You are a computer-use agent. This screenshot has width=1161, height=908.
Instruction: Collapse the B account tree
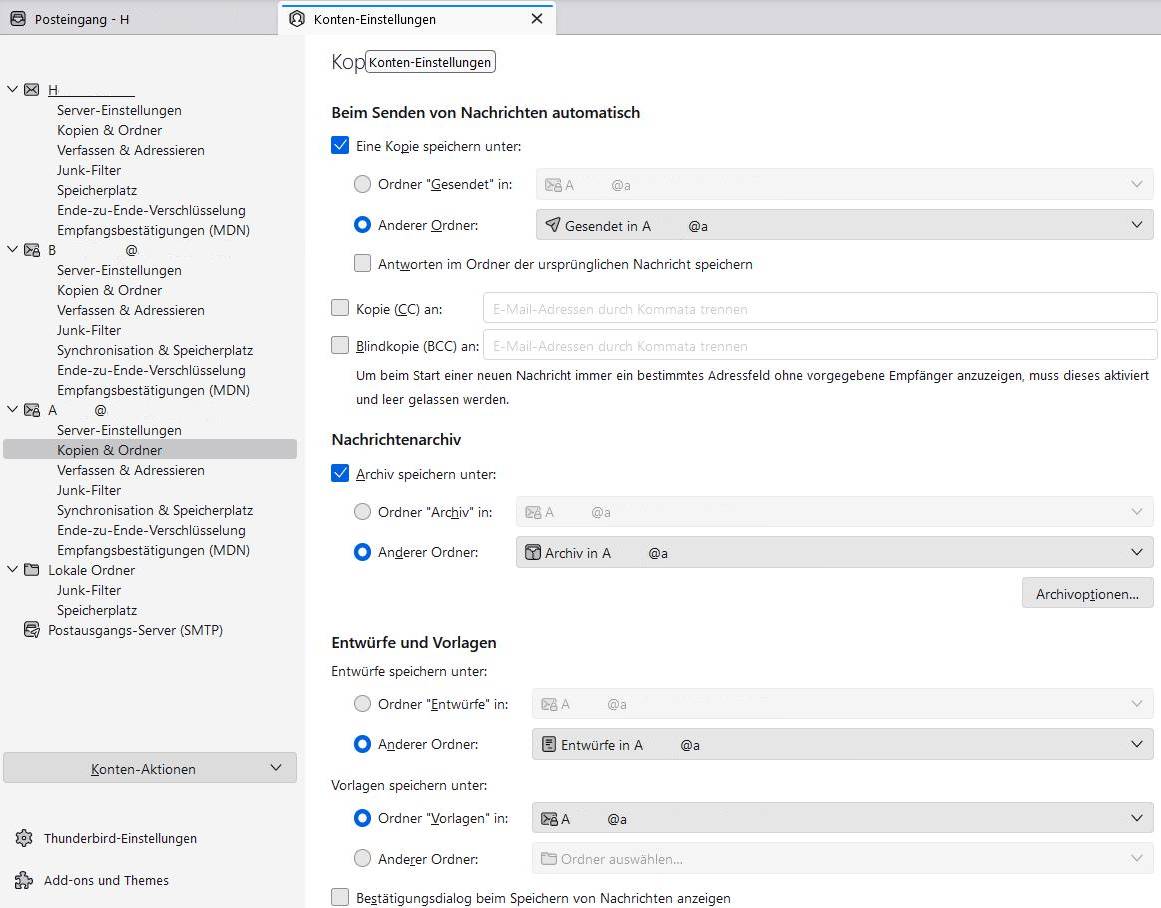13,250
